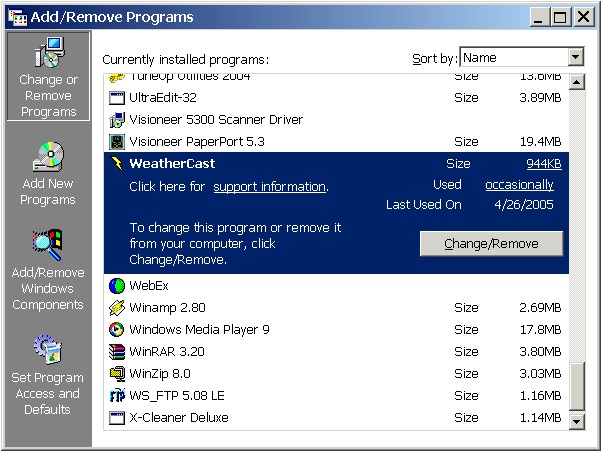Open Add New Programs CD icon
This screenshot has height=452, width=601.
pos(48,157)
